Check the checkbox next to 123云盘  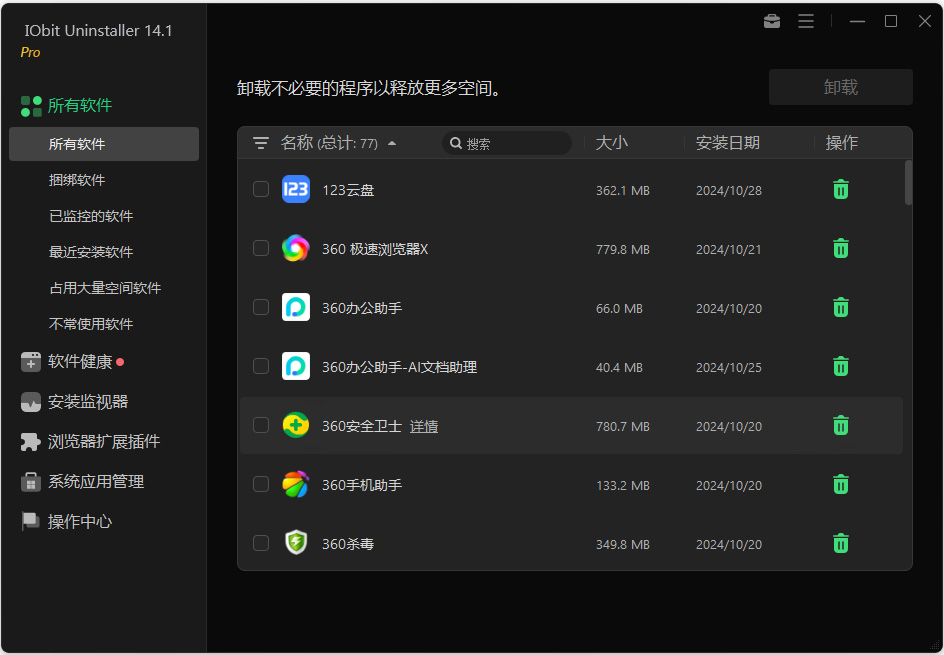pos(261,189)
